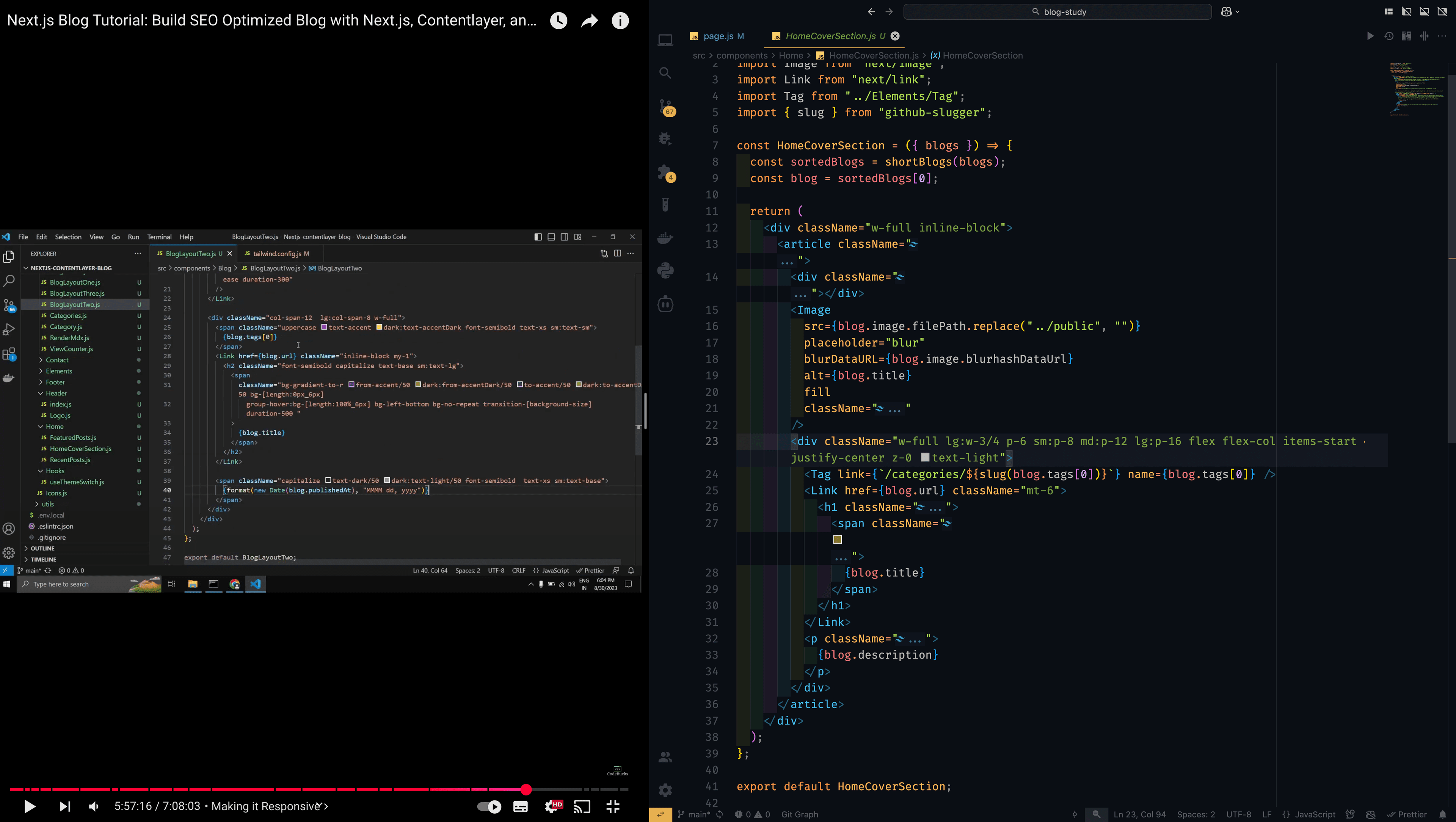
Task: Click the split editor icon in toolbar
Action: pyautogui.click(x=1425, y=36)
